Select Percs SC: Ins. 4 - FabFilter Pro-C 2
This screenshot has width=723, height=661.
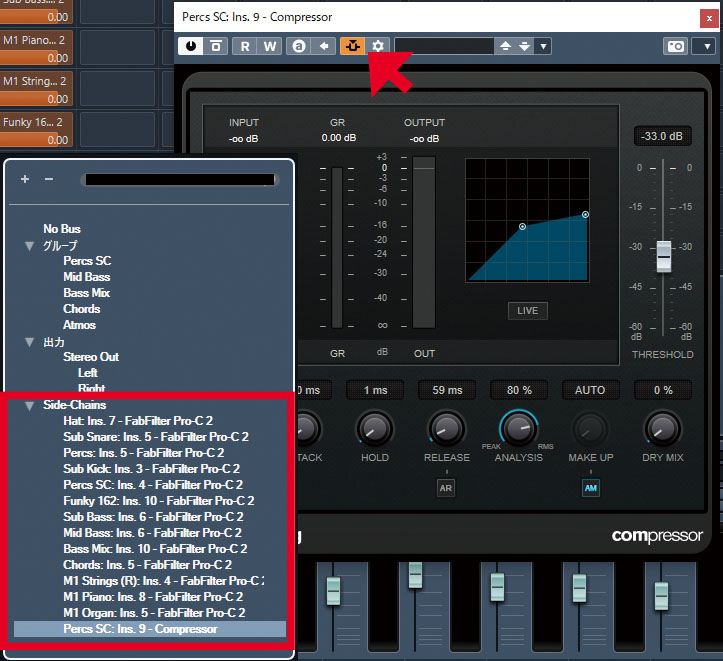[x=153, y=485]
